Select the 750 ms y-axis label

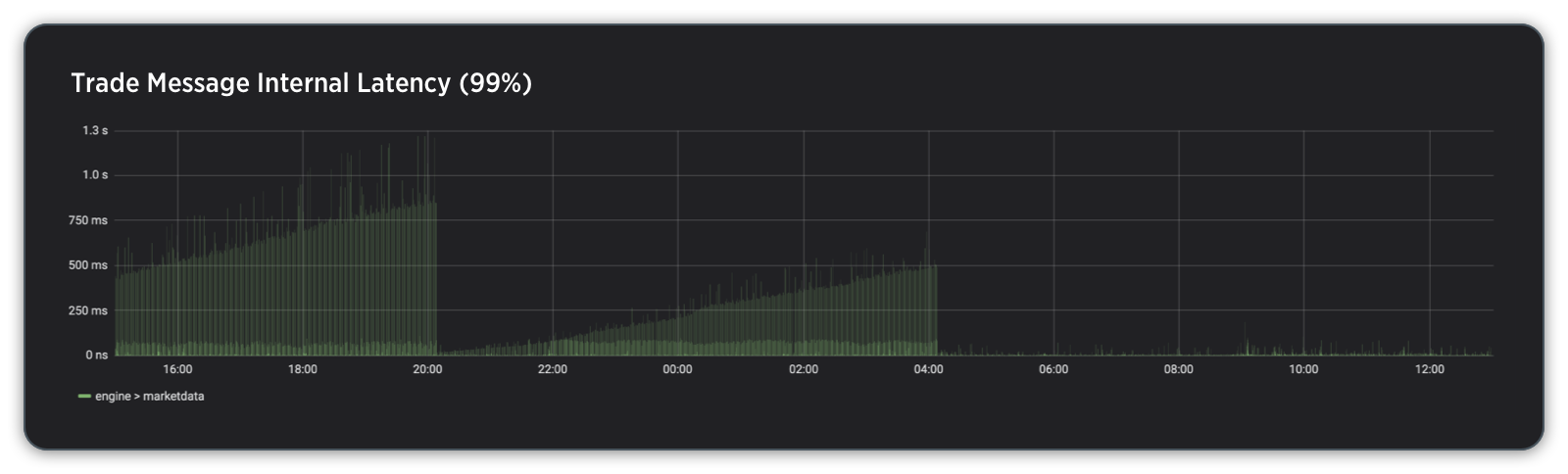click(87, 220)
